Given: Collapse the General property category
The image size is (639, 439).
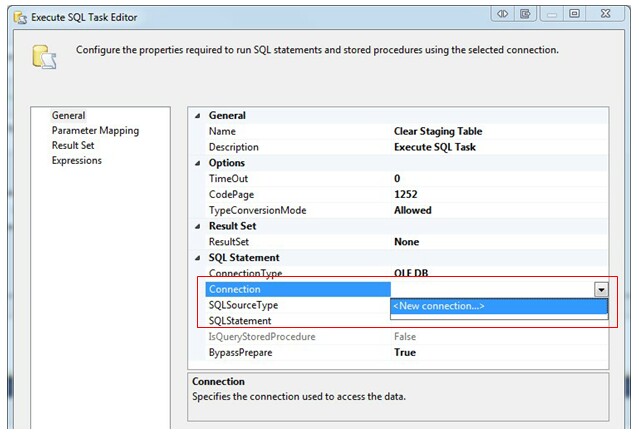Looking at the screenshot, I should pos(198,115).
